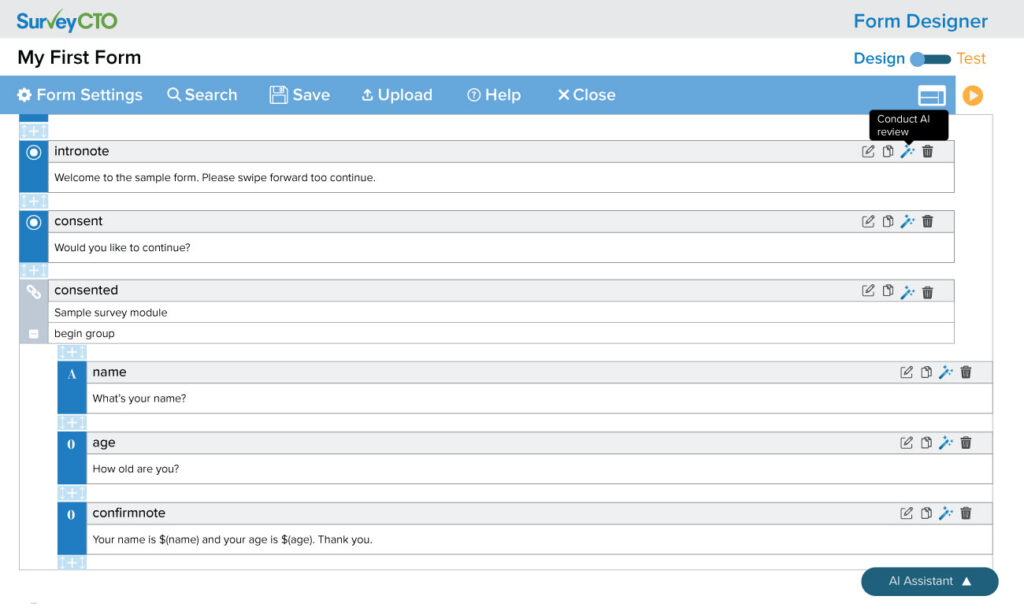The height and width of the screenshot is (611, 1024).
Task: Expand the AI Assistant panel
Action: coord(929,581)
